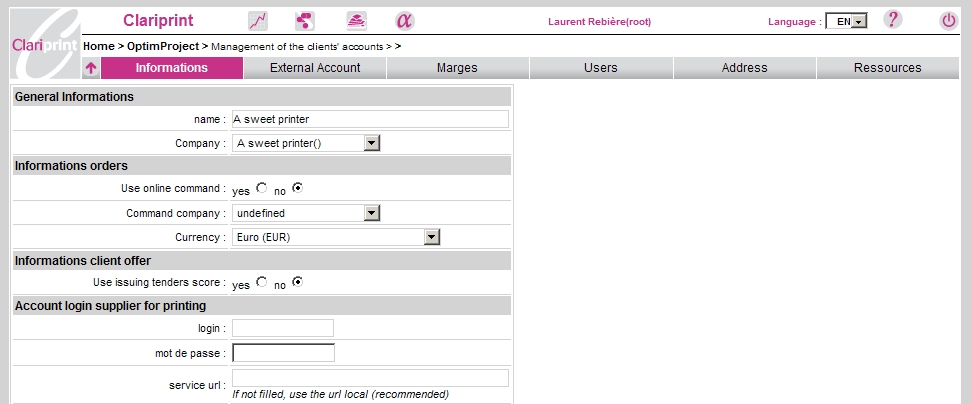
Task: Switch to the External Account tab
Action: (x=315, y=68)
